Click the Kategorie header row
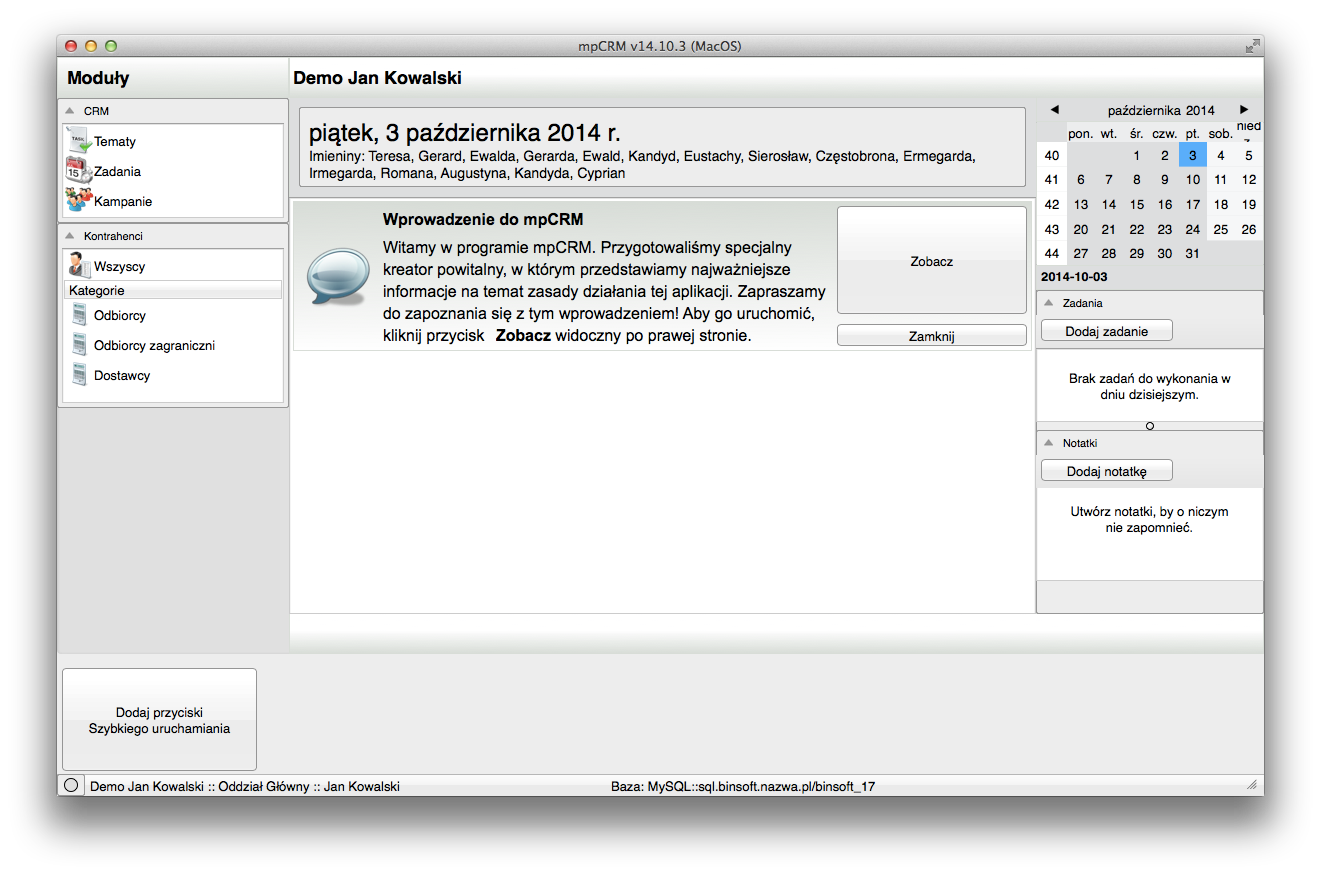Viewport: 1321px width, 875px height. pos(173,290)
